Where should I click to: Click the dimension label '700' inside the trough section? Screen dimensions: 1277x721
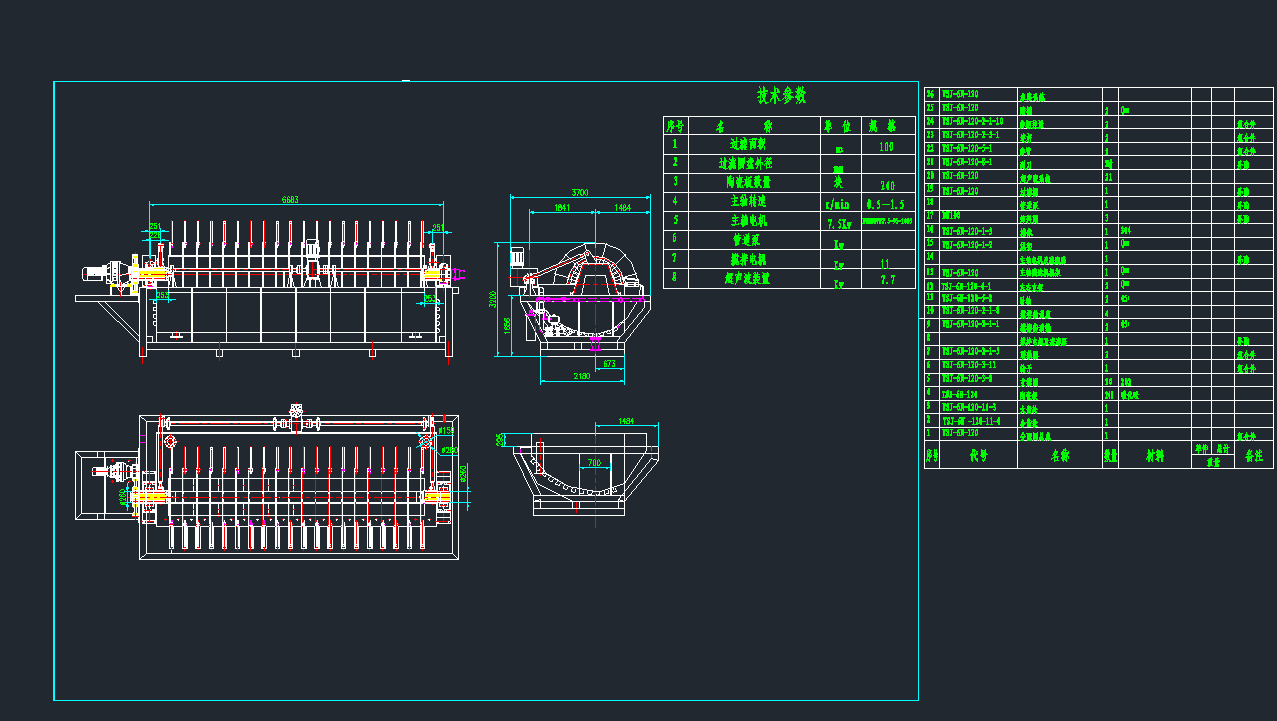point(594,463)
